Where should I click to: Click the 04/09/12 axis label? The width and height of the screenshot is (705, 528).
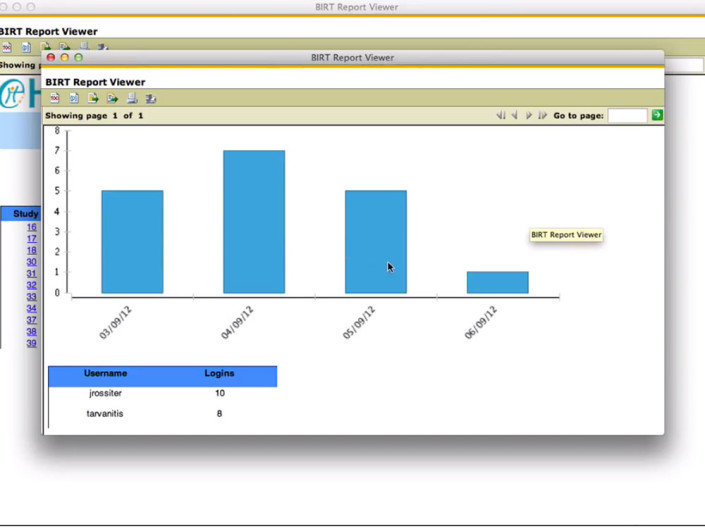(237, 322)
